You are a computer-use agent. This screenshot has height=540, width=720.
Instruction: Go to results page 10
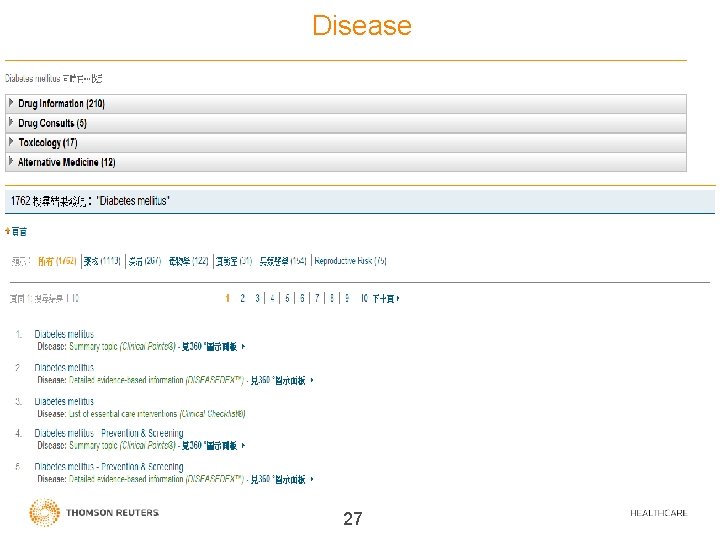tap(364, 298)
